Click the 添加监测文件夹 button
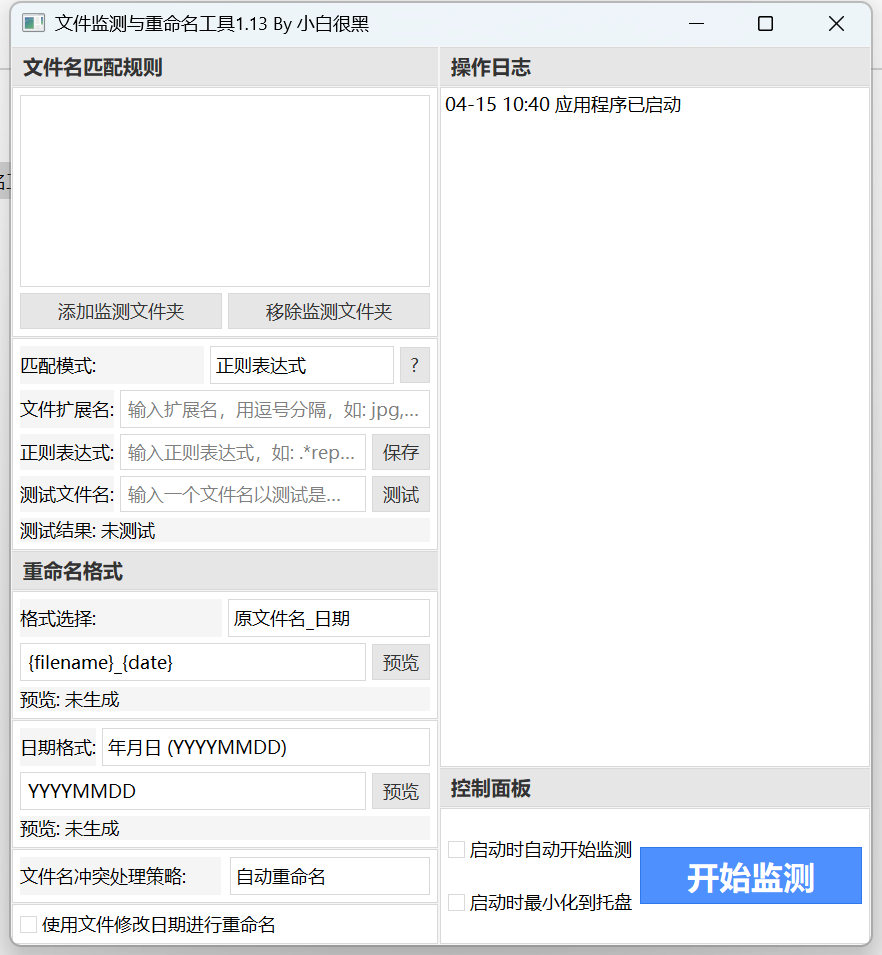 121,311
